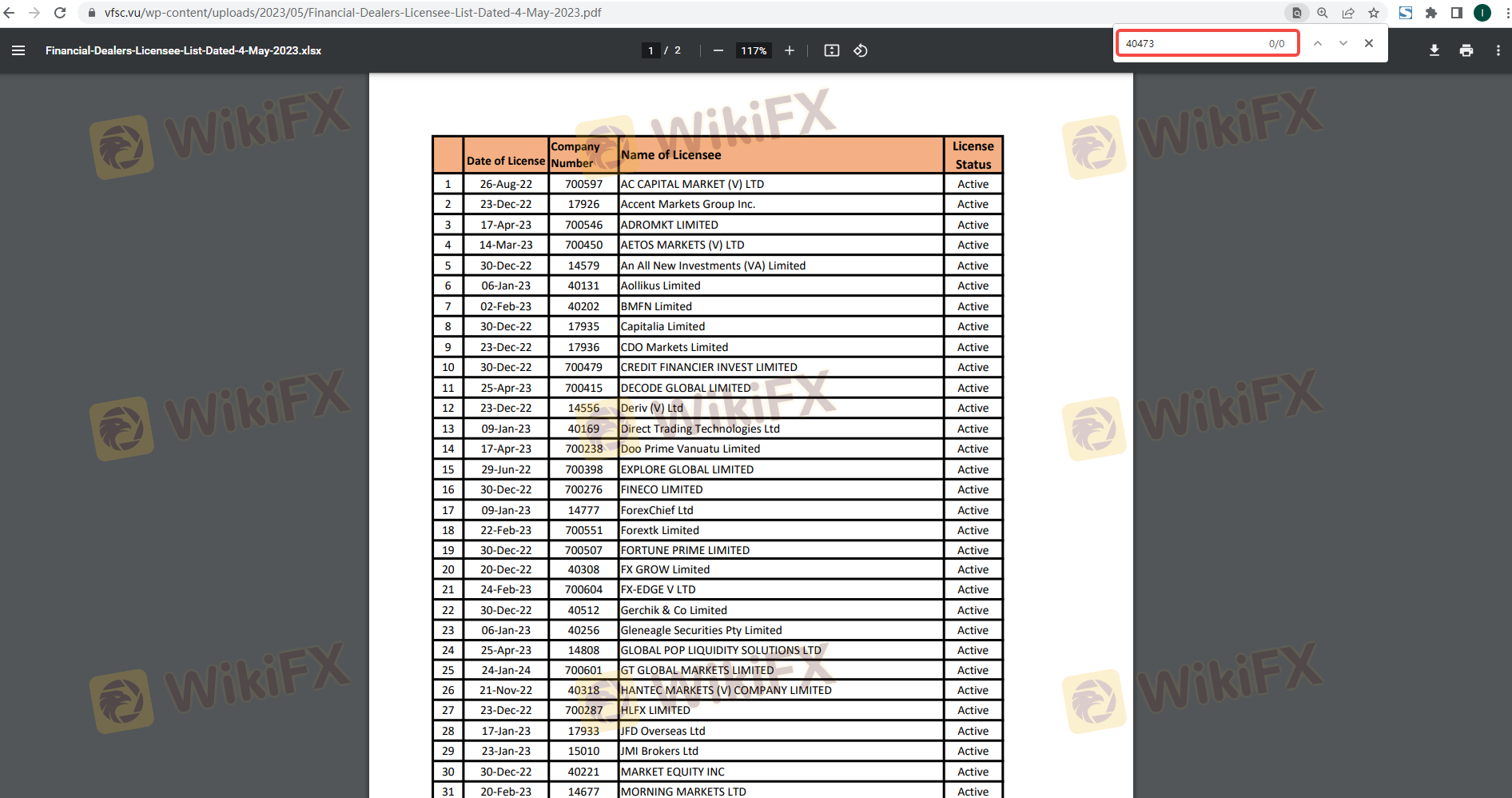Zoom out of the PDF
The width and height of the screenshot is (1512, 798).
point(718,50)
